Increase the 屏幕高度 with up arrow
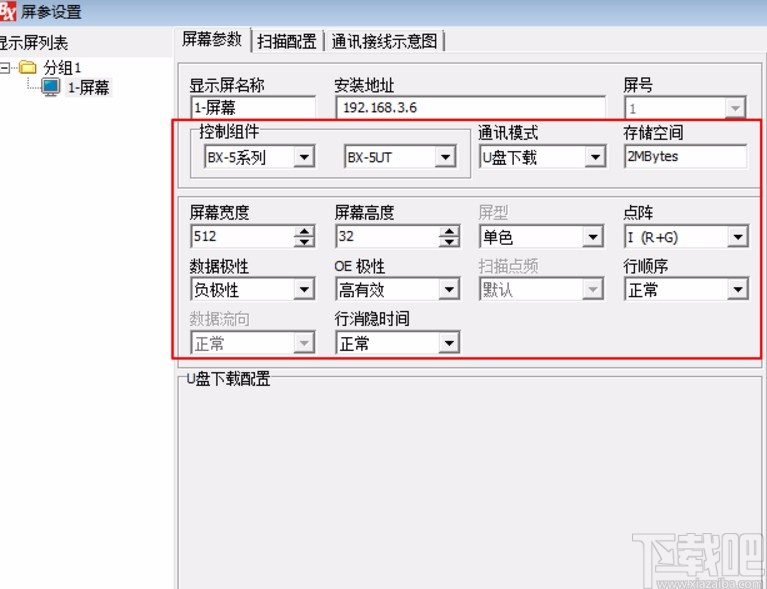This screenshot has width=767, height=589. [x=449, y=231]
